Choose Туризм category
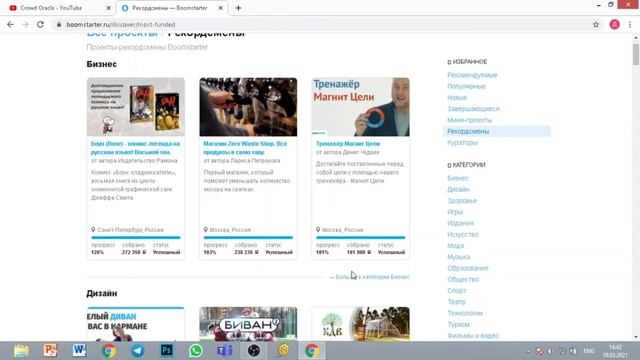Screen dimensions: 640x360 coord(458,324)
